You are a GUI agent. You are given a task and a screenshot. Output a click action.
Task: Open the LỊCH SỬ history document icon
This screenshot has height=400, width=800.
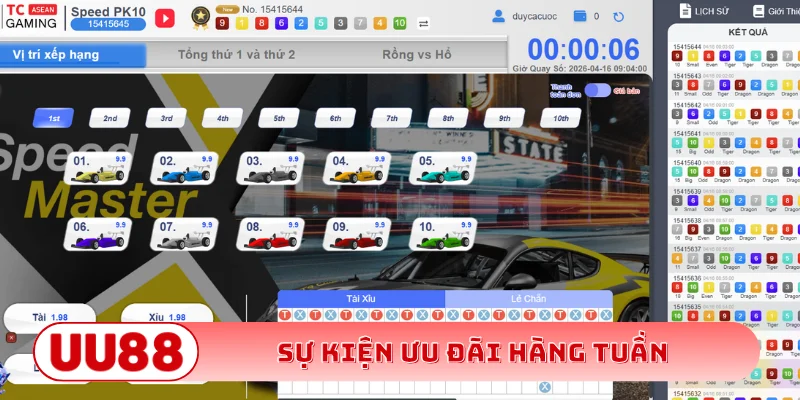[x=686, y=11]
